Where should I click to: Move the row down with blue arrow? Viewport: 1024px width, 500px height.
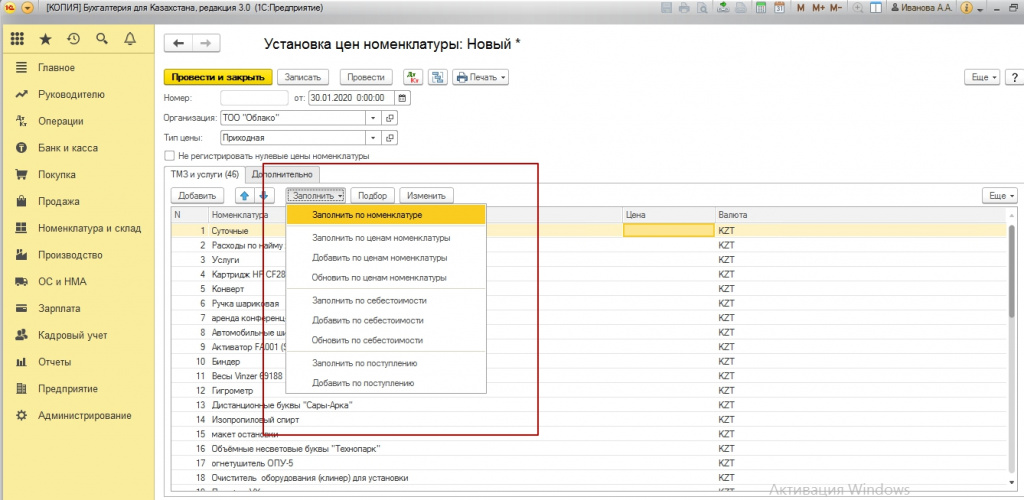pyautogui.click(x=264, y=195)
